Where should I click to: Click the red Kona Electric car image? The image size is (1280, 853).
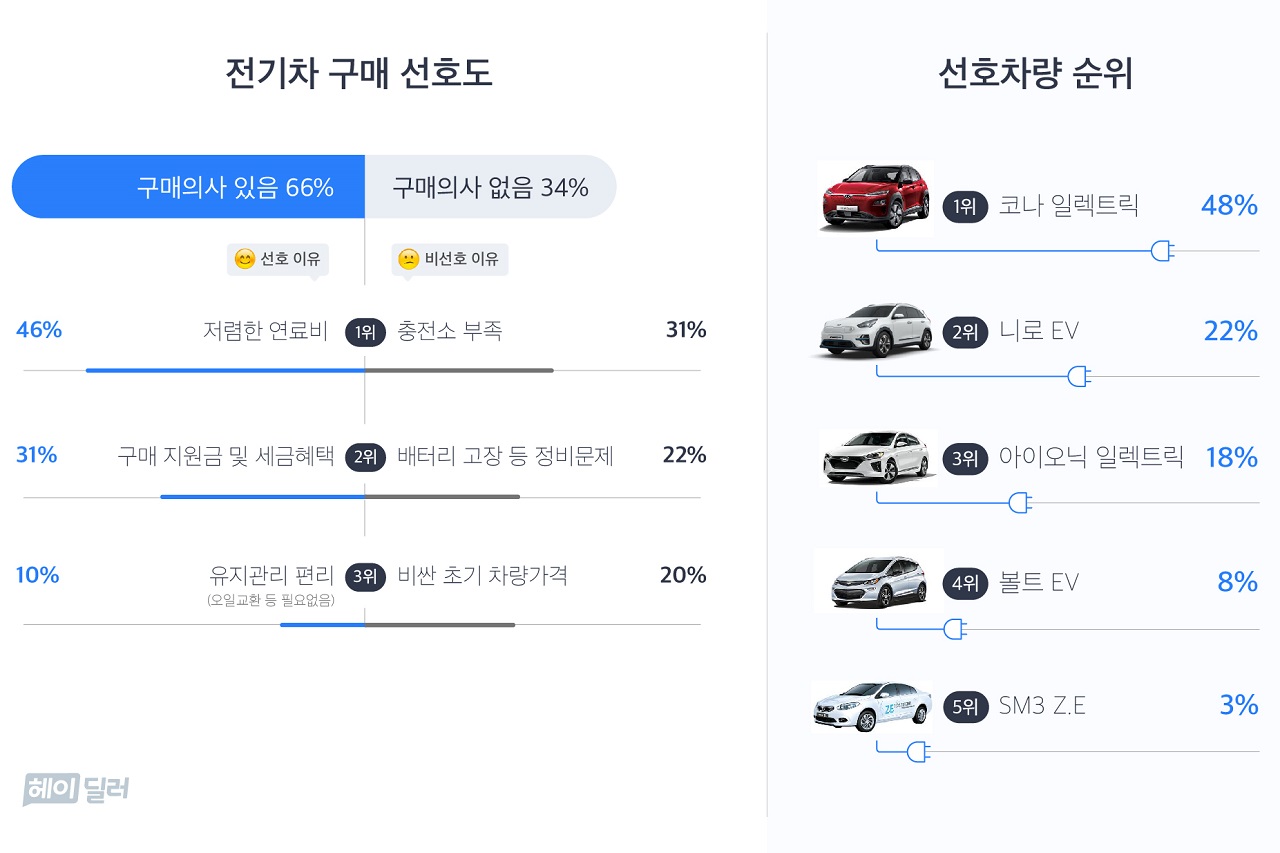(875, 198)
